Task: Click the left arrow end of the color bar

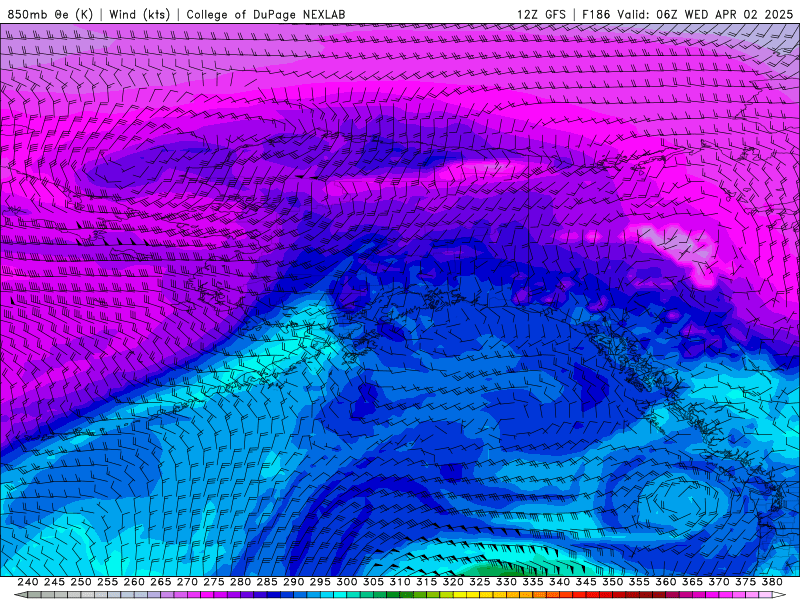Action: (20, 595)
